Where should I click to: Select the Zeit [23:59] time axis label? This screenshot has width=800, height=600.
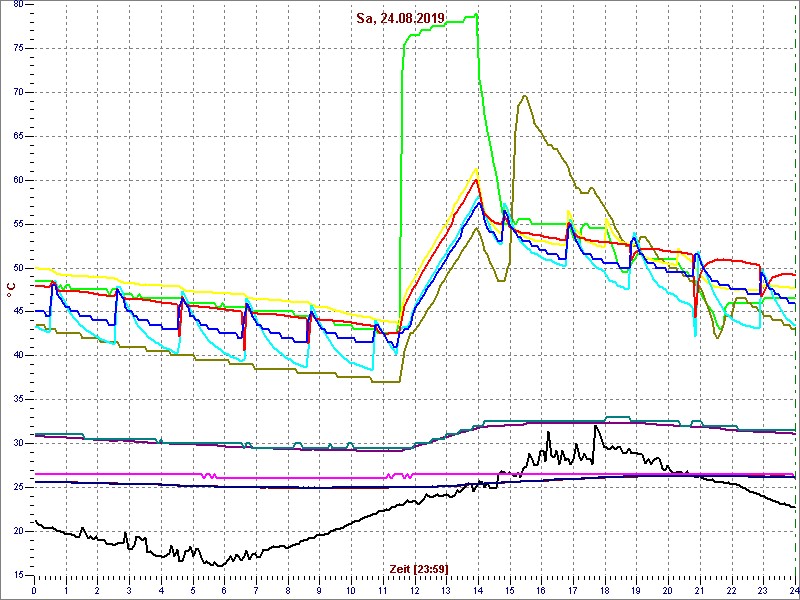[x=419, y=568]
